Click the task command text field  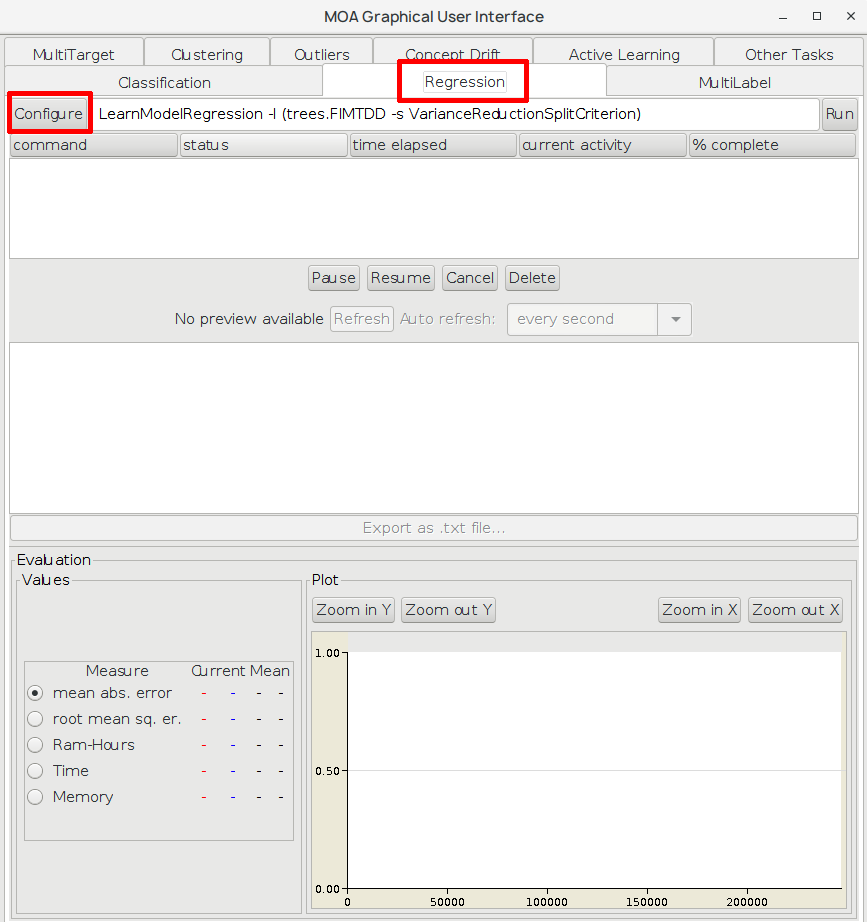tap(455, 114)
